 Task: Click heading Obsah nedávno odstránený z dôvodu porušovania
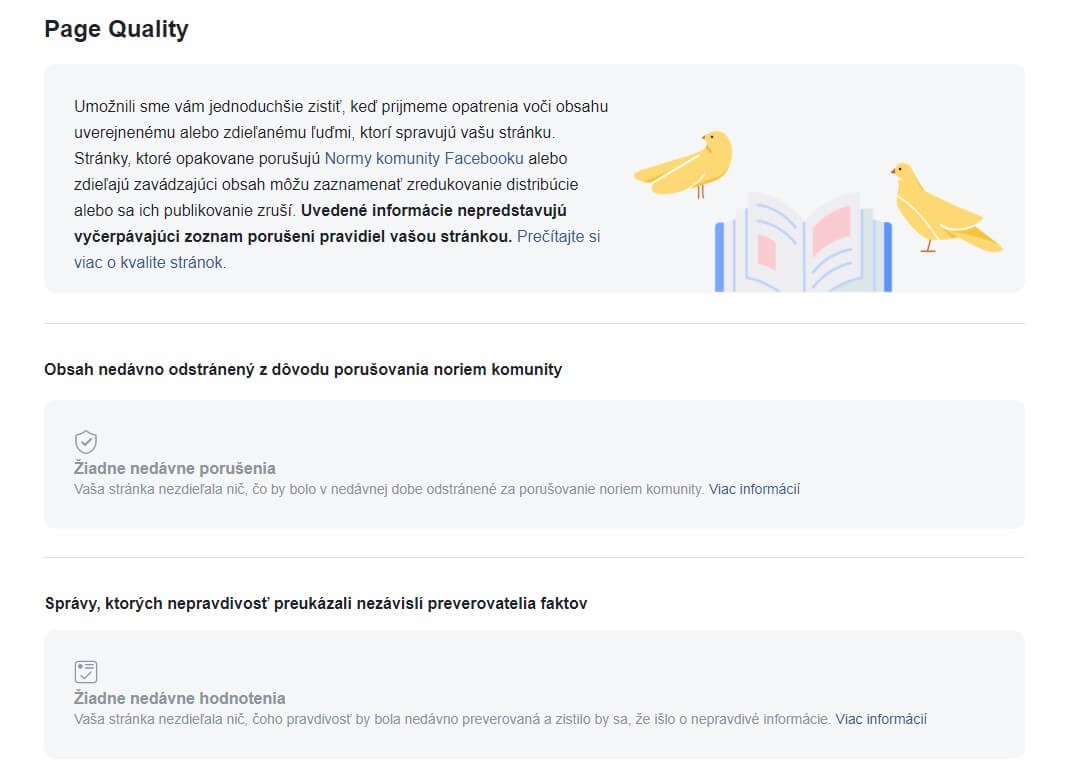(x=303, y=369)
